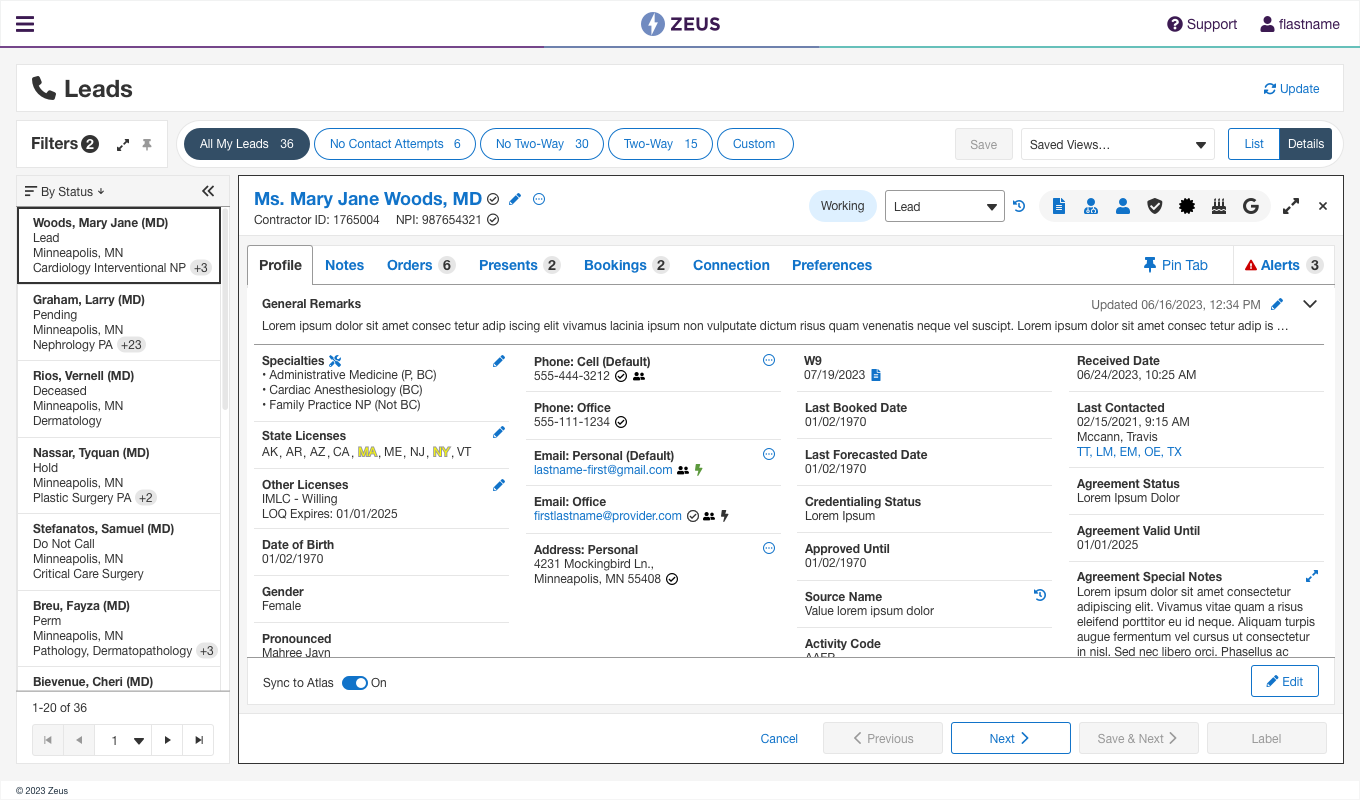Open the shield verification icon
The image size is (1360, 800).
pos(1155,206)
